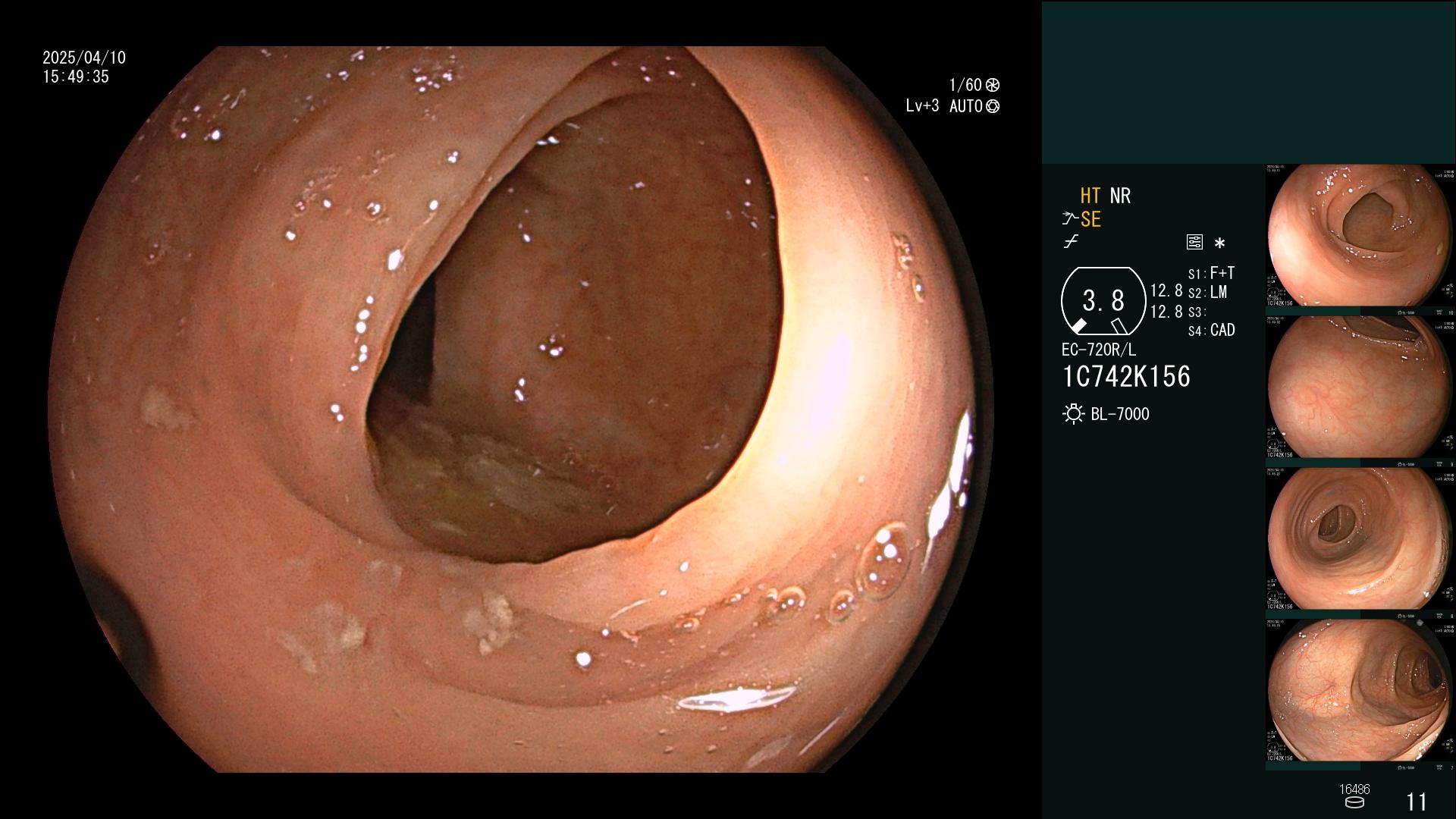
Task: Click the lower 12.8 value beside S3
Action: click(x=1166, y=312)
